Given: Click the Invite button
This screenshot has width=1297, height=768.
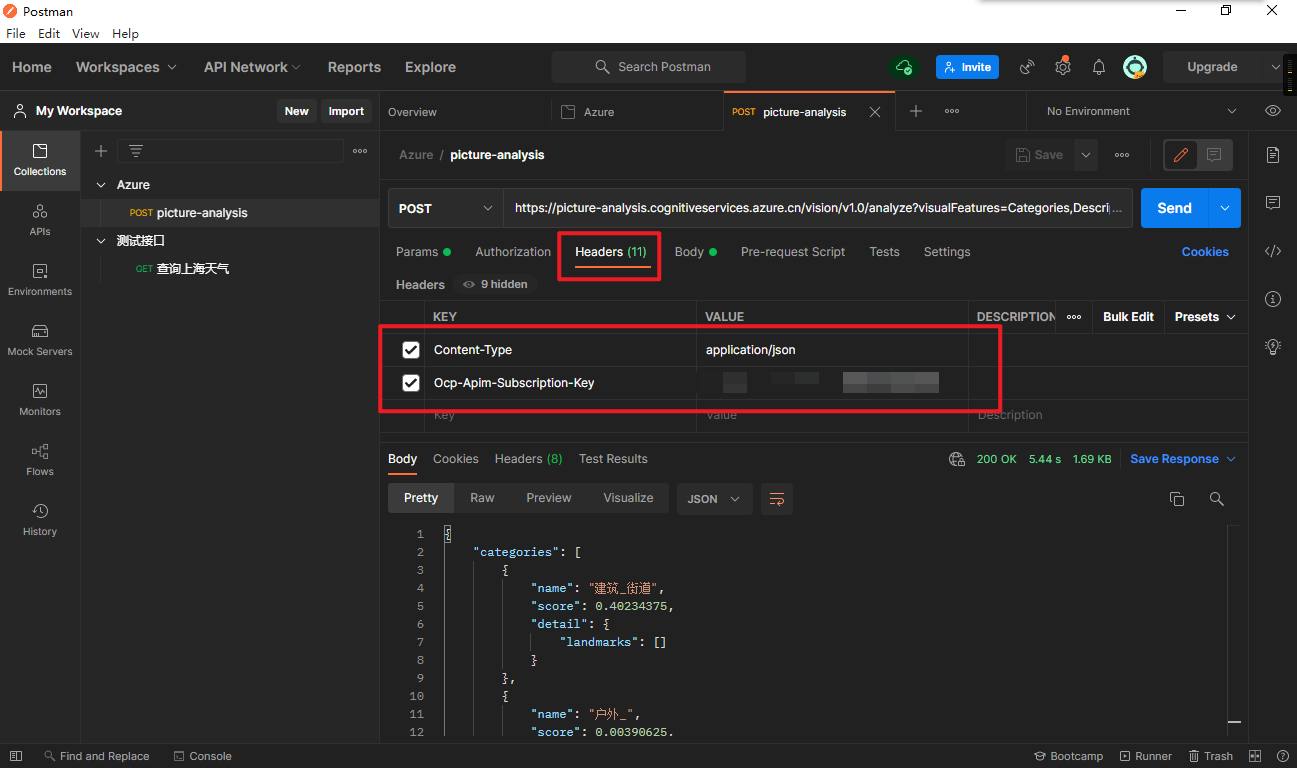Looking at the screenshot, I should coord(967,67).
